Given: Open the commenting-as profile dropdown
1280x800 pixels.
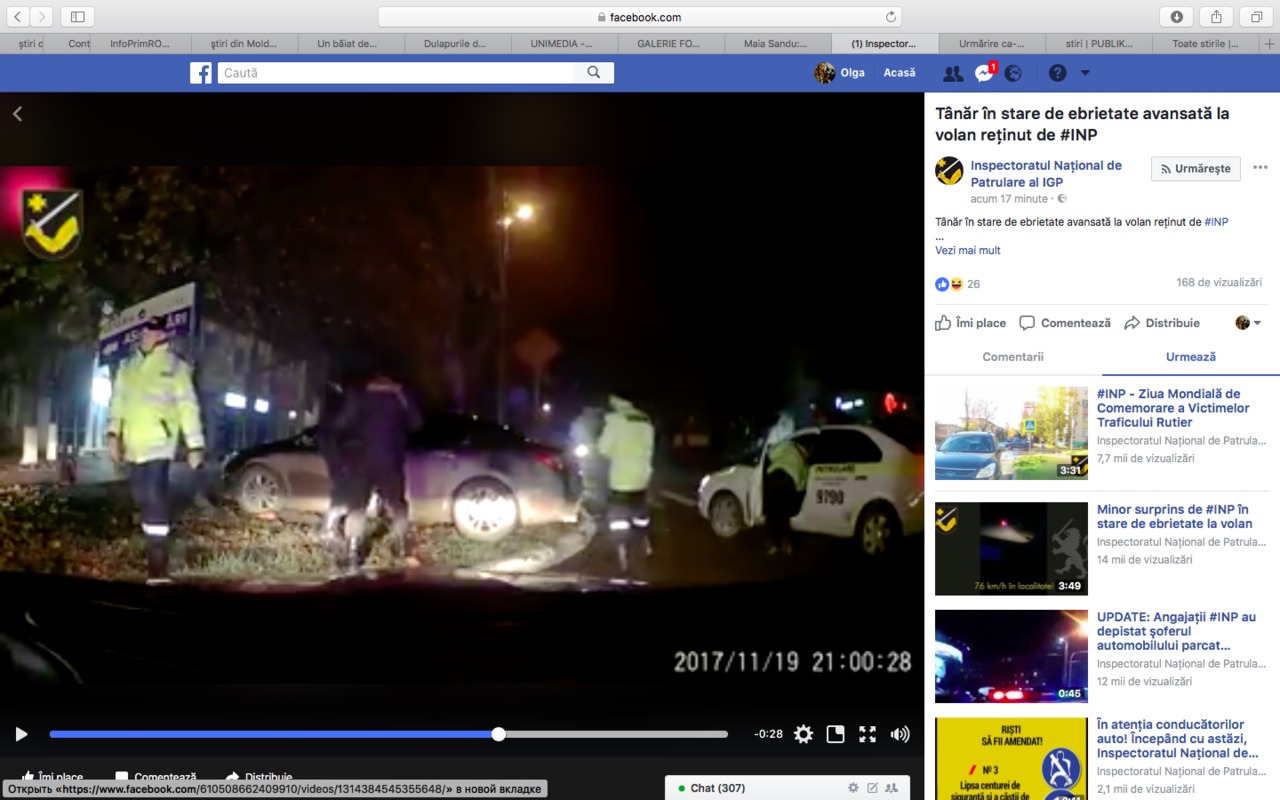Looking at the screenshot, I should 1248,323.
